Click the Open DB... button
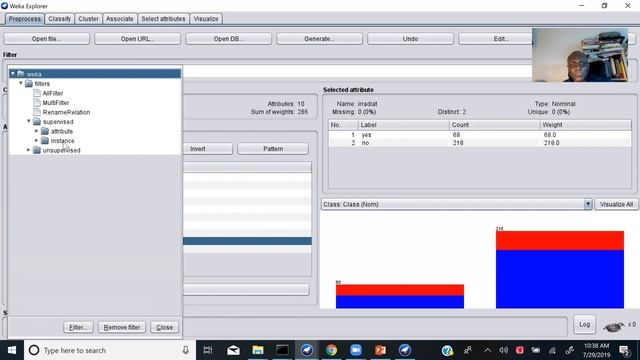Image resolution: width=640 pixels, height=360 pixels. tap(229, 39)
